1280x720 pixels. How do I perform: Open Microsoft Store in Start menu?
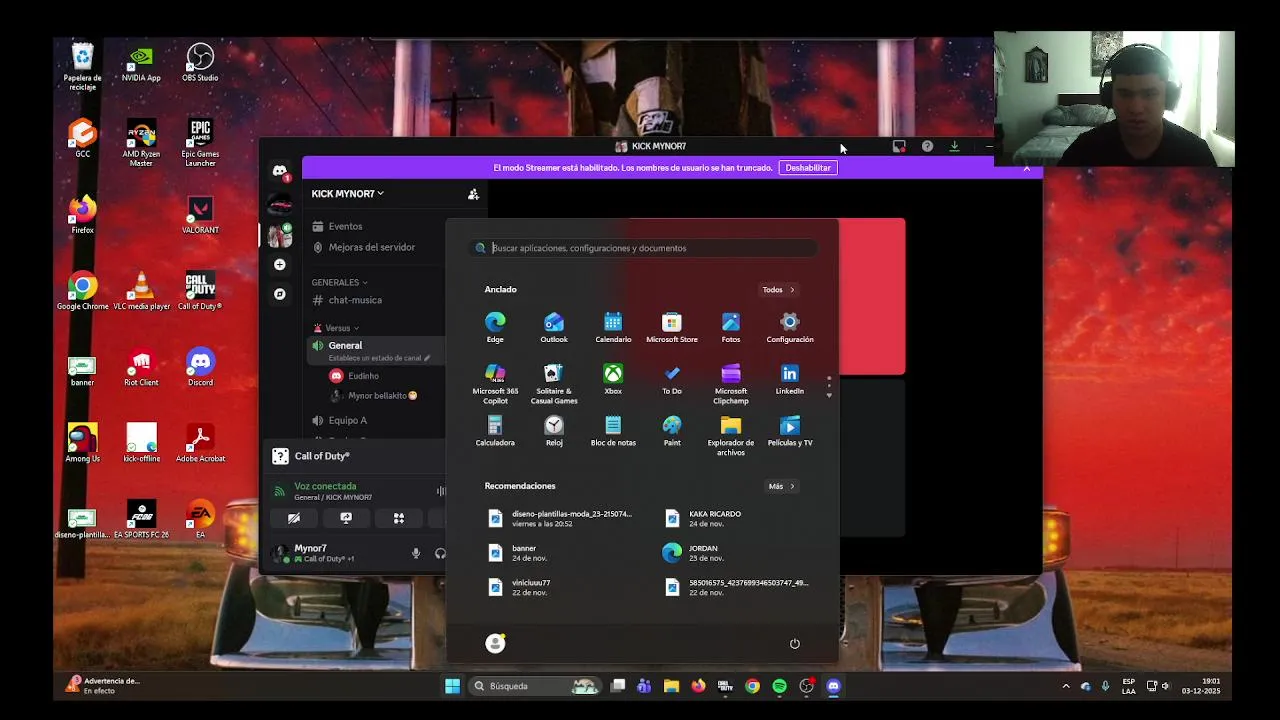tap(672, 327)
